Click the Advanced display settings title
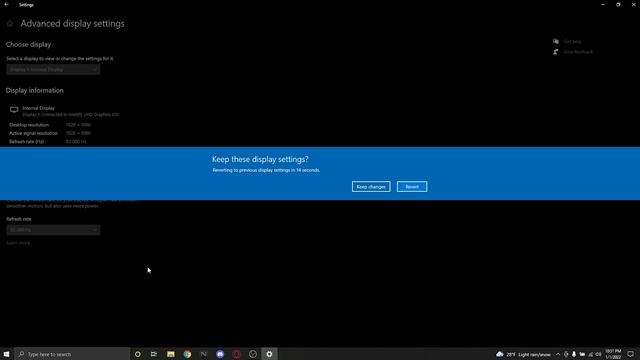Viewport: 640px width, 360px height. pos(73,24)
